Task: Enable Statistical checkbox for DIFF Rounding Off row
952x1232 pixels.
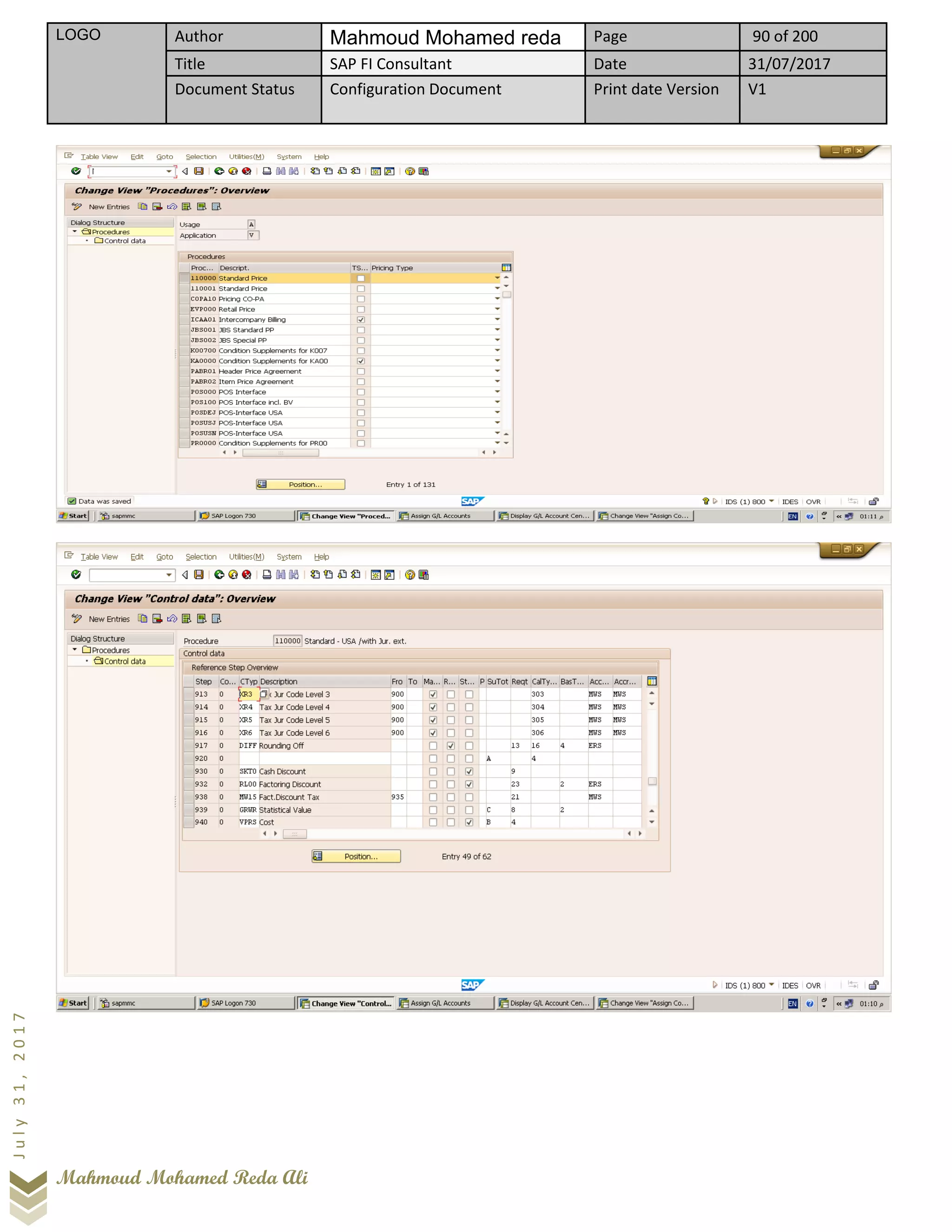Action: tap(469, 746)
